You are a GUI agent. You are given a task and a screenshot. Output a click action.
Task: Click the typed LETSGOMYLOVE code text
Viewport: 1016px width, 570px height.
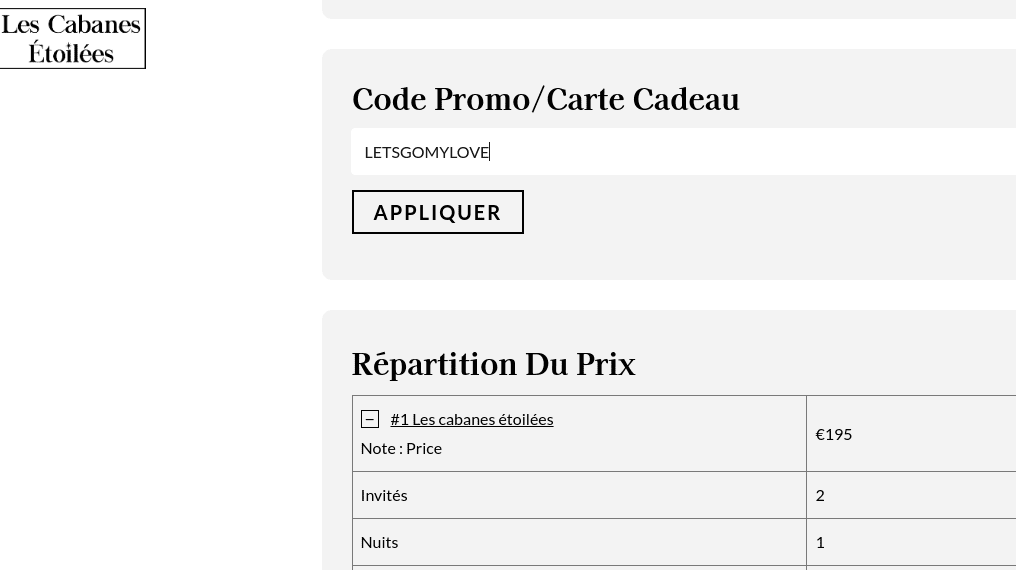(x=426, y=152)
